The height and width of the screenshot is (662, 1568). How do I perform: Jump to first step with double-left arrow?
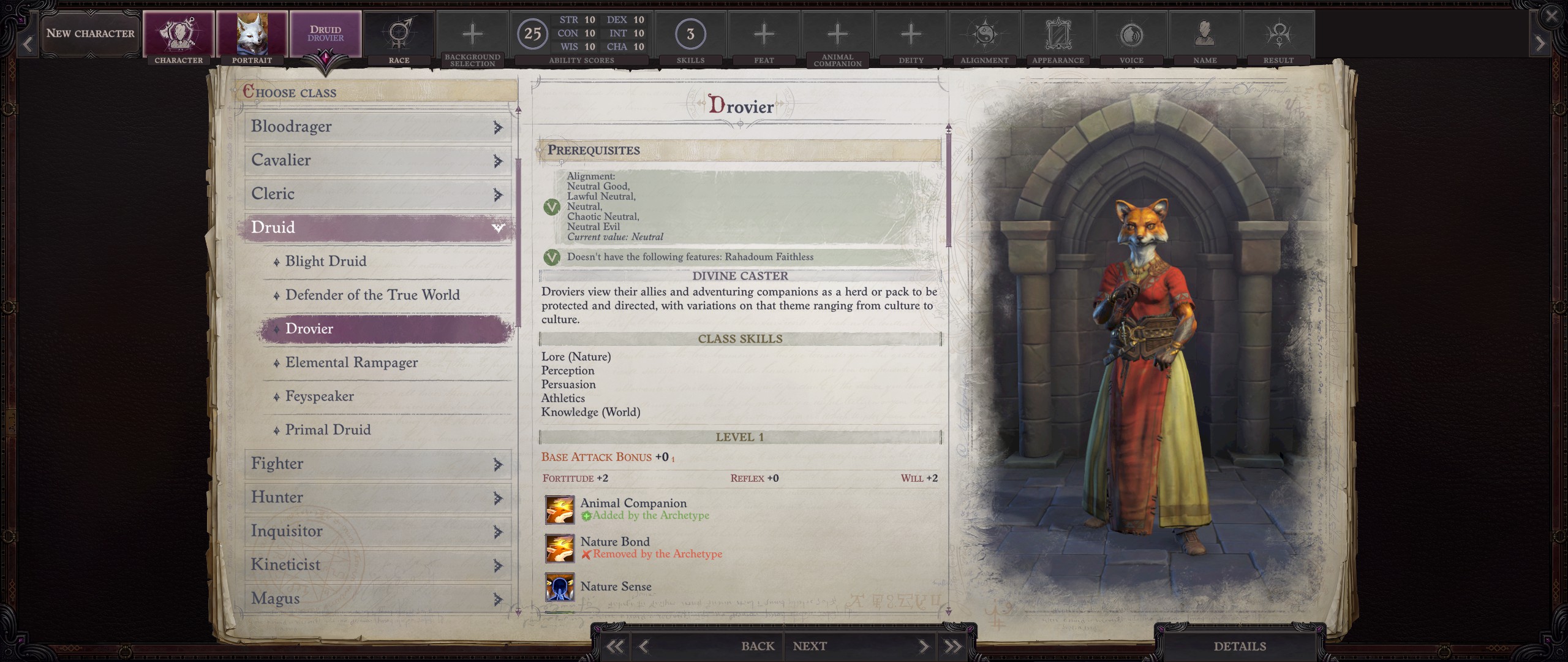point(614,646)
